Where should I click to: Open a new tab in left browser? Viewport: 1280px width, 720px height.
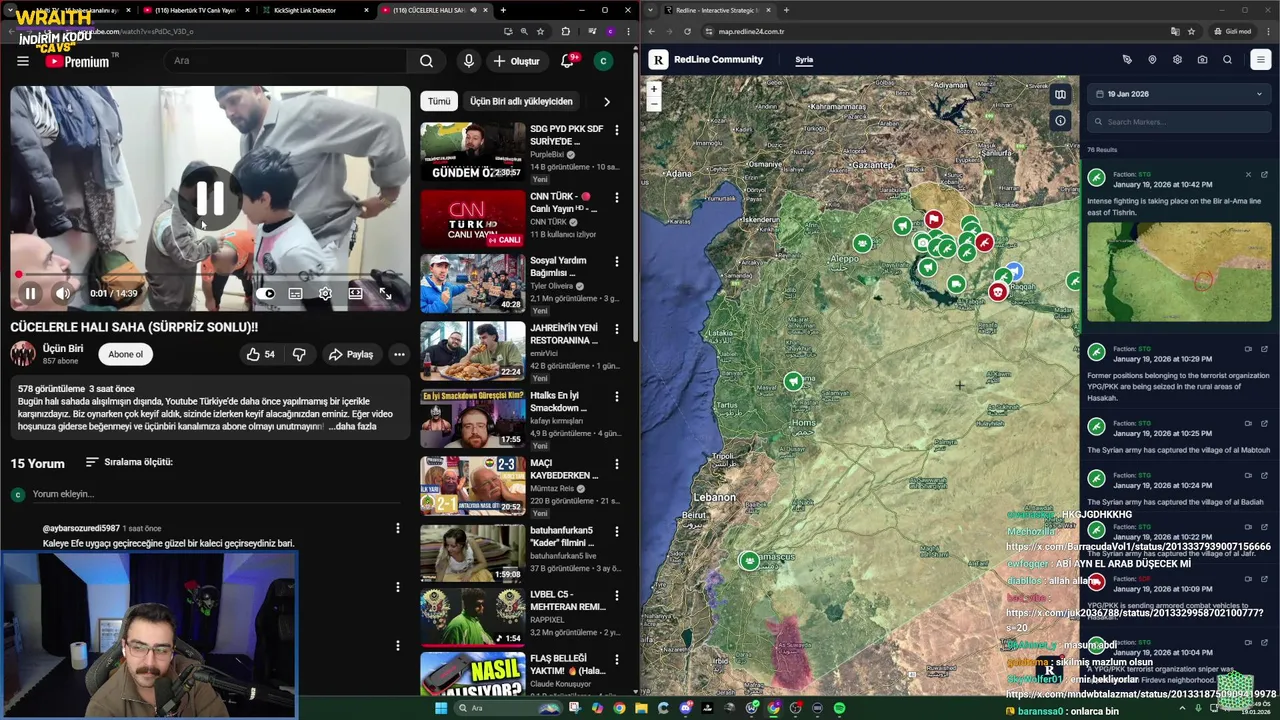tap(503, 10)
